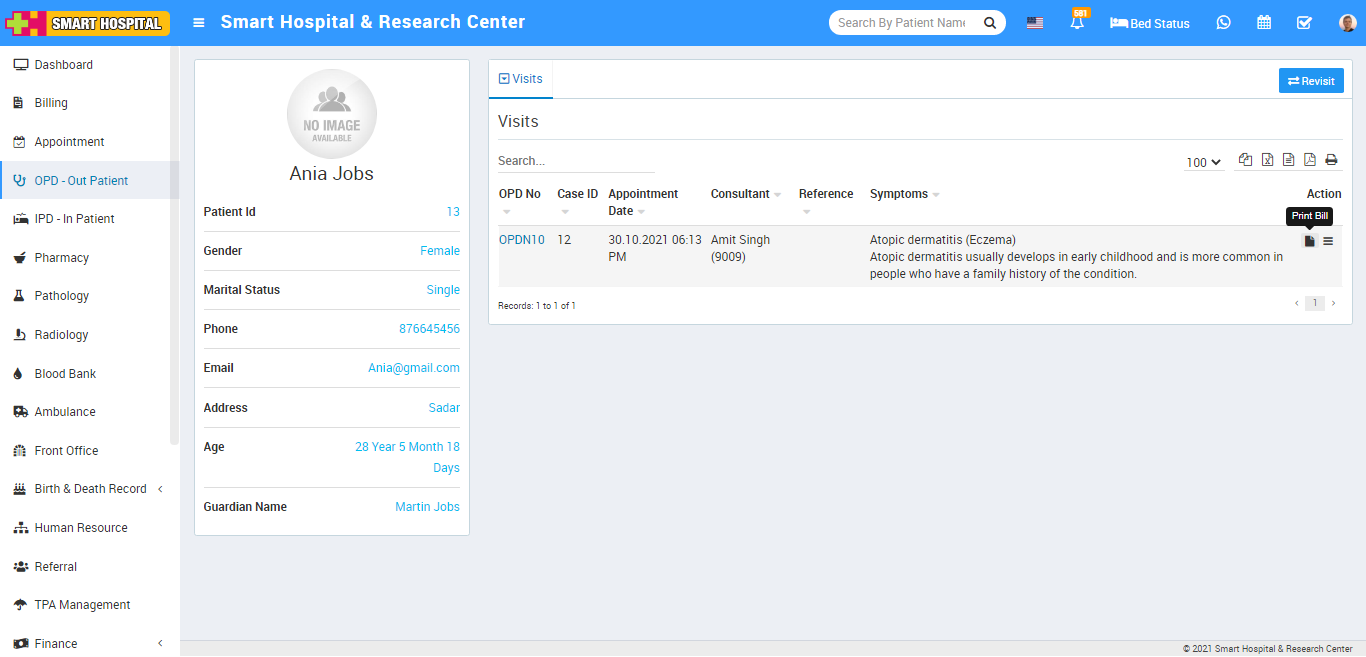
Task: Export visits table as PDF
Action: point(1309,160)
